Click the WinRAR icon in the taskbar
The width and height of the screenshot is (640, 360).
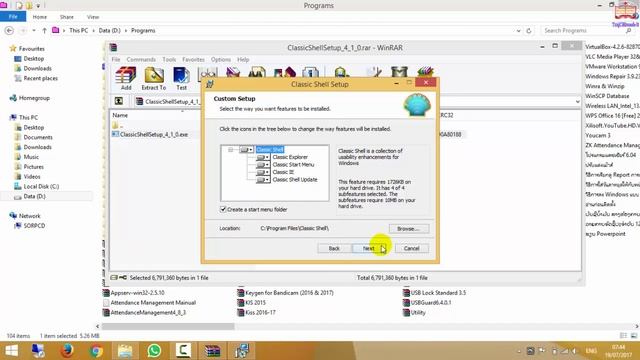pyautogui.click(x=212, y=351)
